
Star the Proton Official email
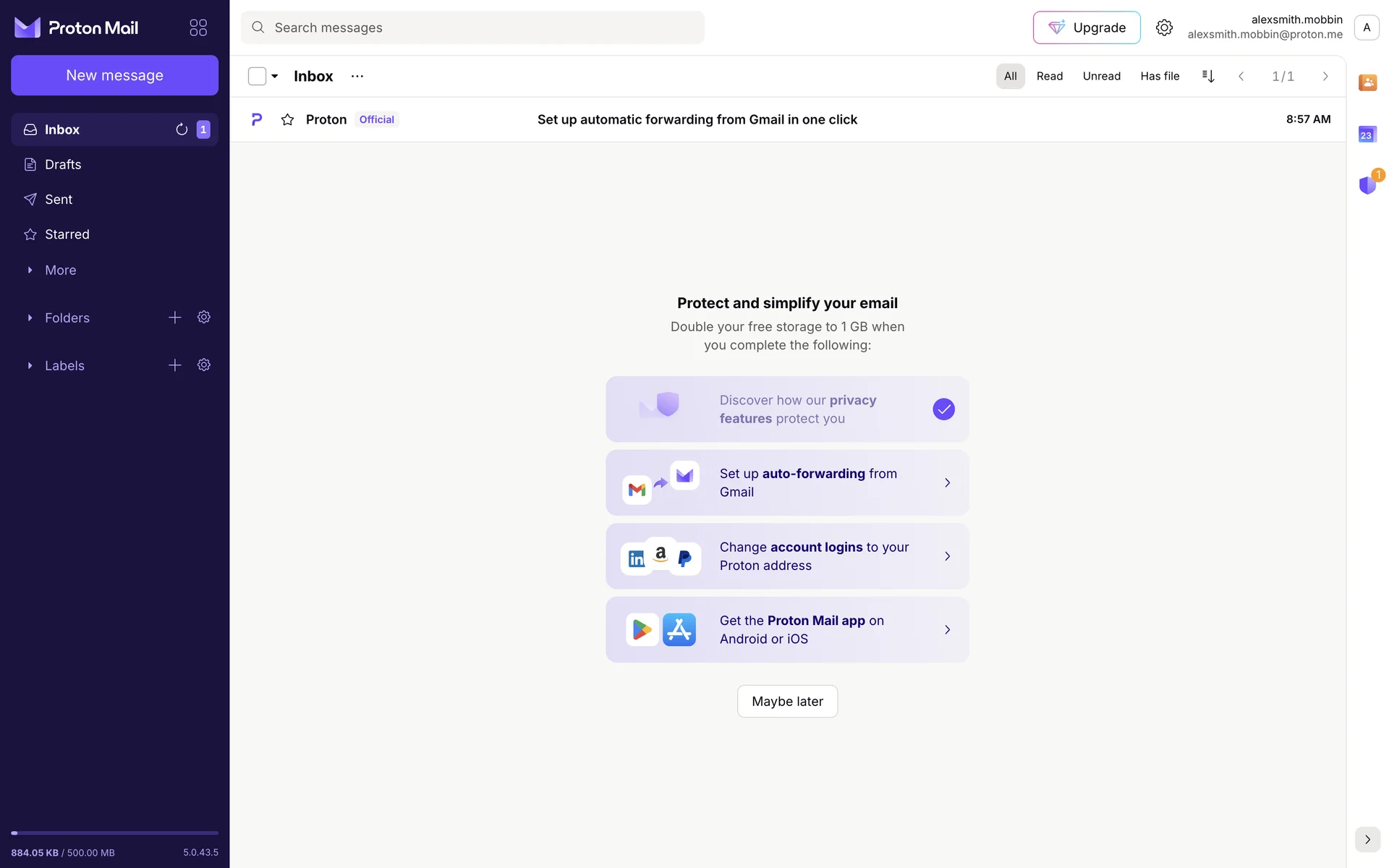click(287, 119)
